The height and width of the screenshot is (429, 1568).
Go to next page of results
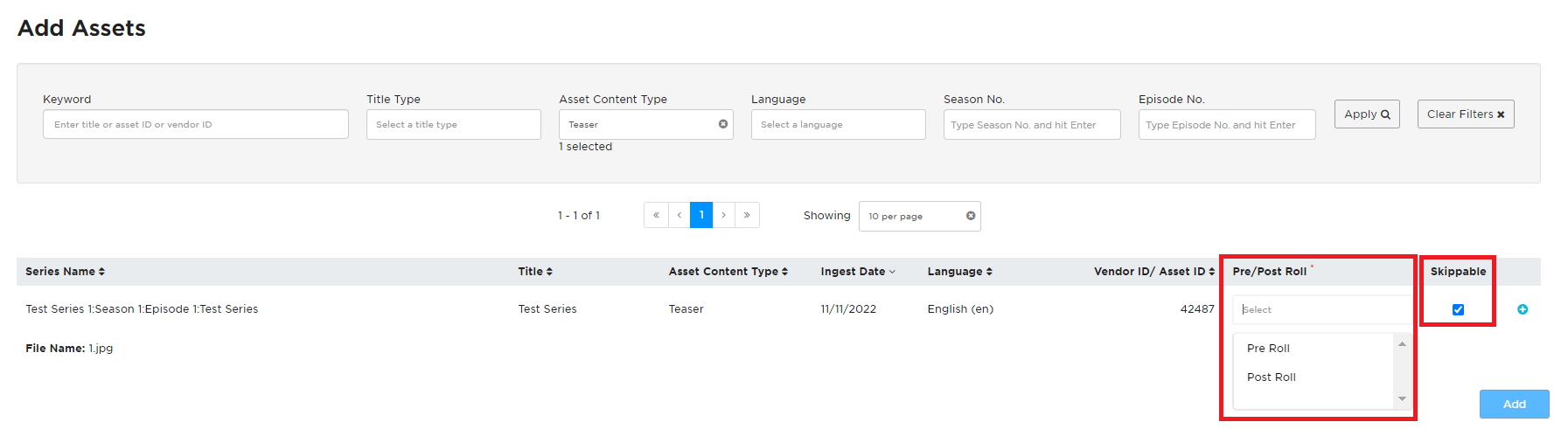point(724,215)
